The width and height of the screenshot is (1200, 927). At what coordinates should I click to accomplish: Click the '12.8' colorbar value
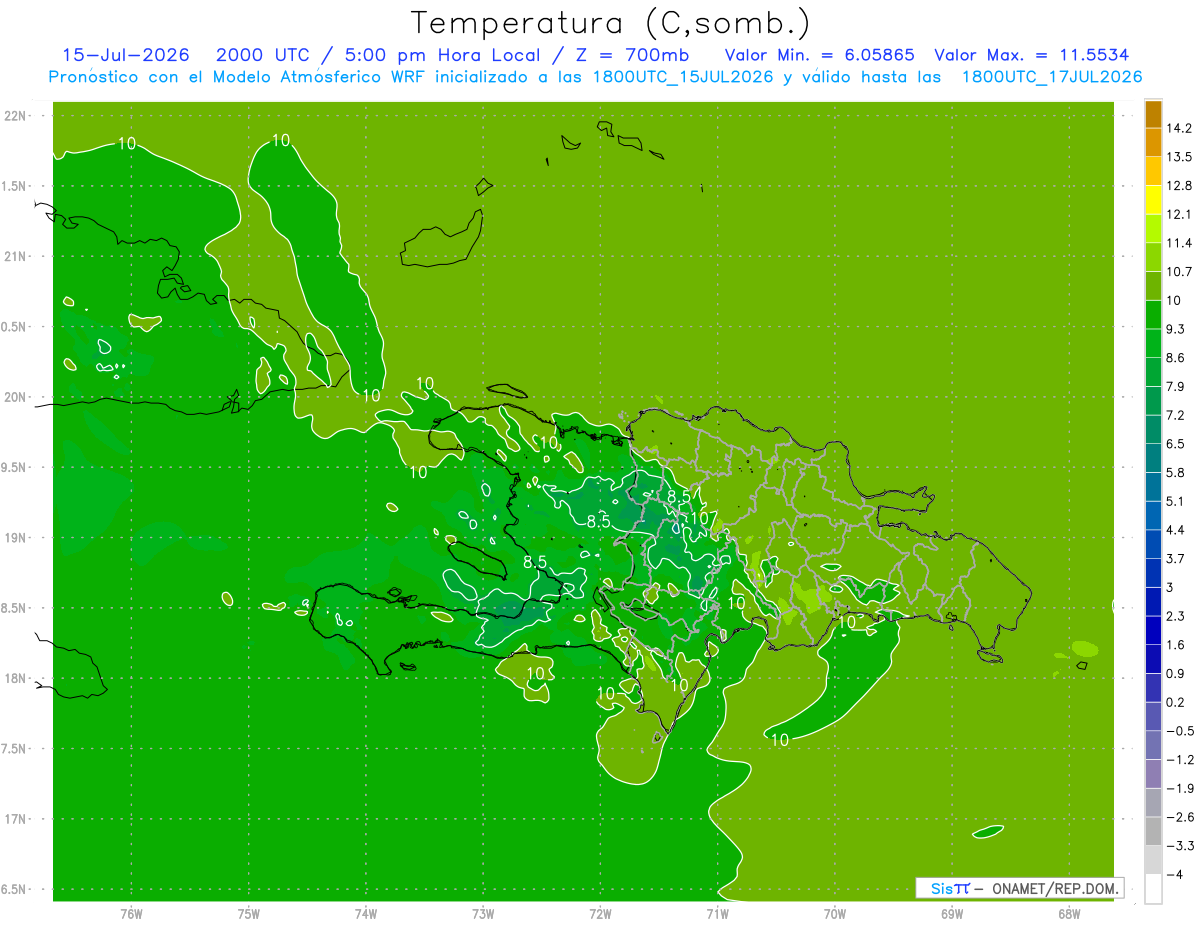pyautogui.click(x=1180, y=186)
